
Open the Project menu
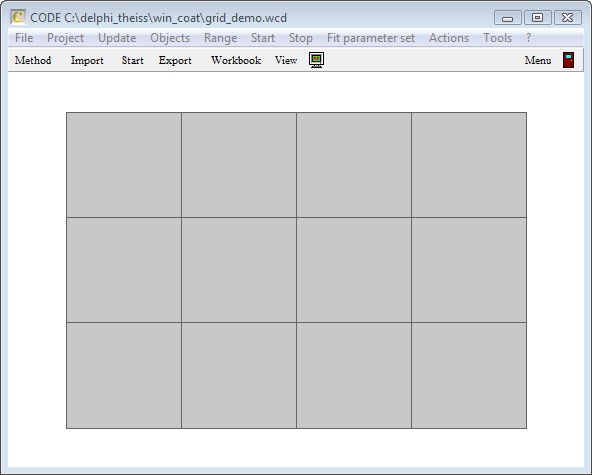coord(65,38)
